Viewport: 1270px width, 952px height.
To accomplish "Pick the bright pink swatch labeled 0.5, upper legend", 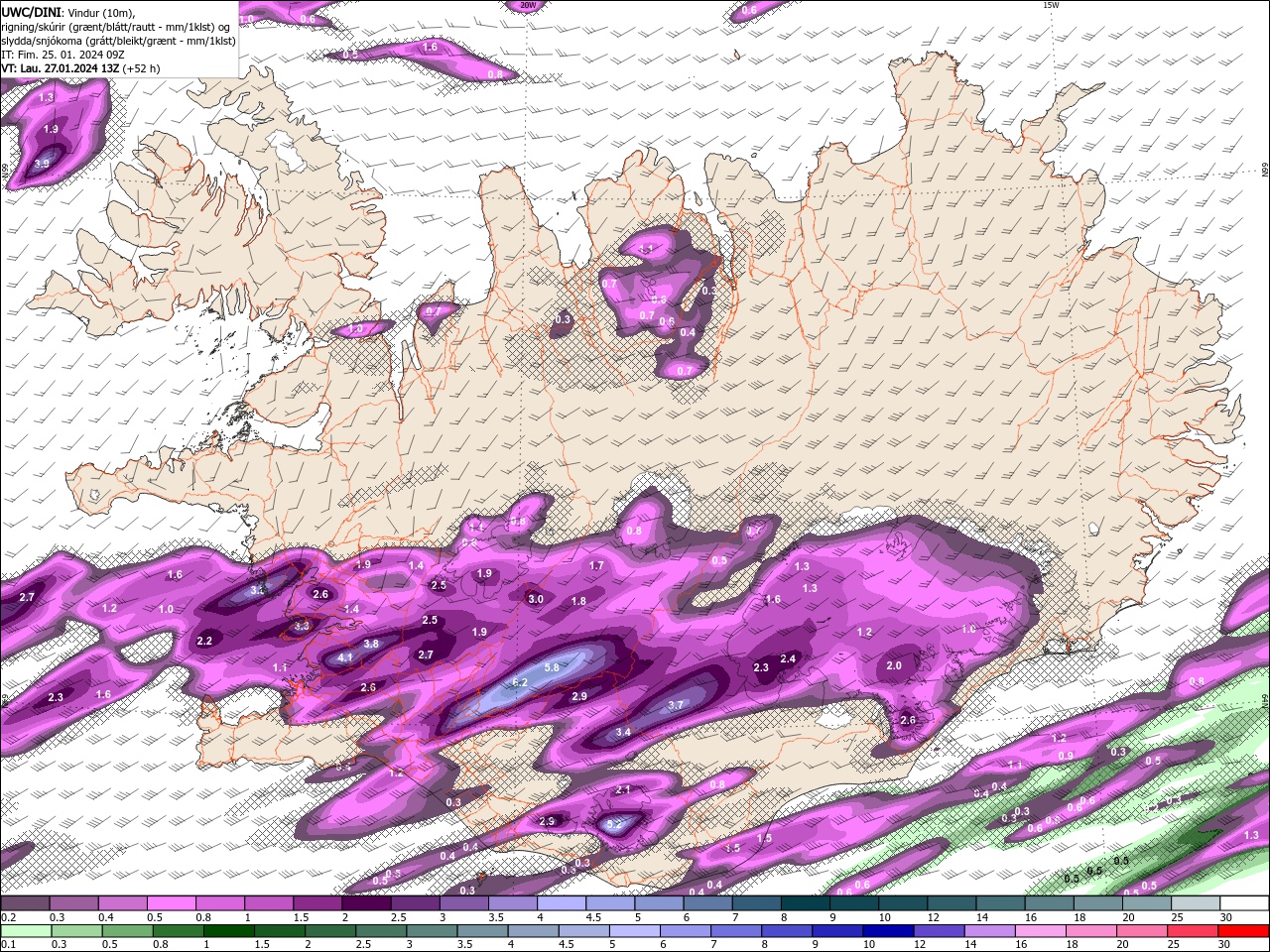I will point(171,903).
